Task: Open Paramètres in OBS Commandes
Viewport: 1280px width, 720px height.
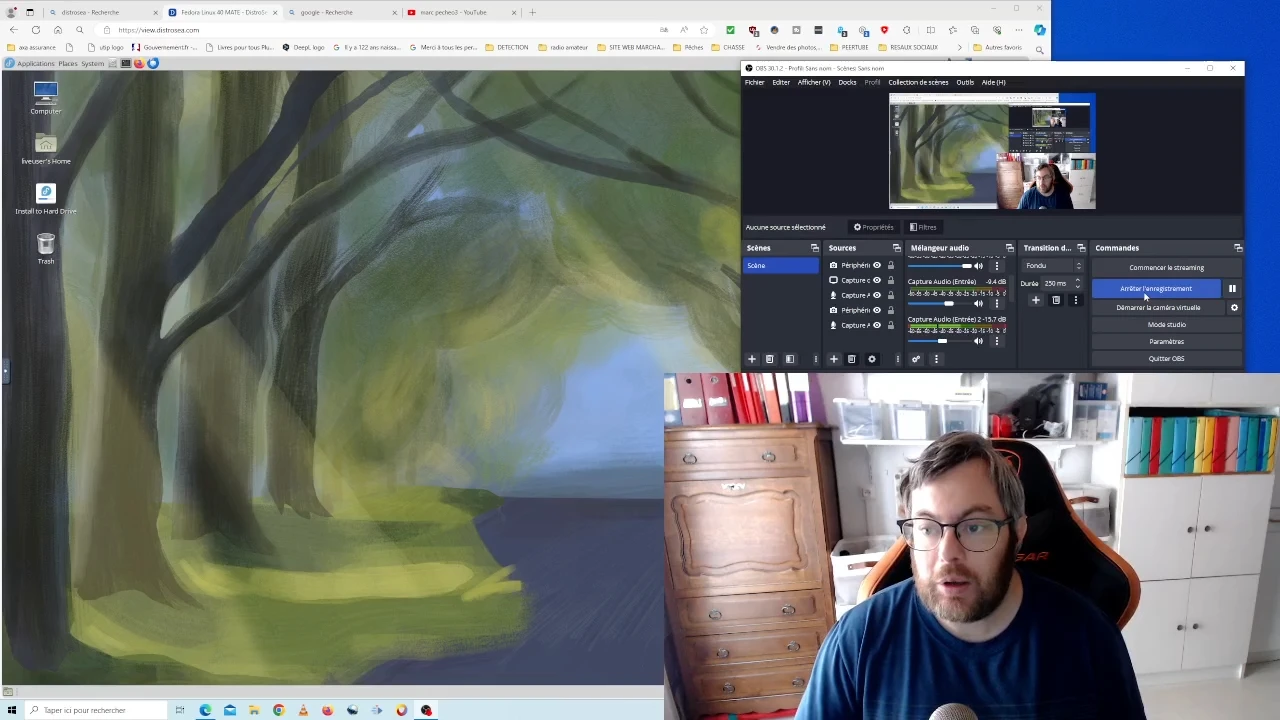Action: point(1166,342)
